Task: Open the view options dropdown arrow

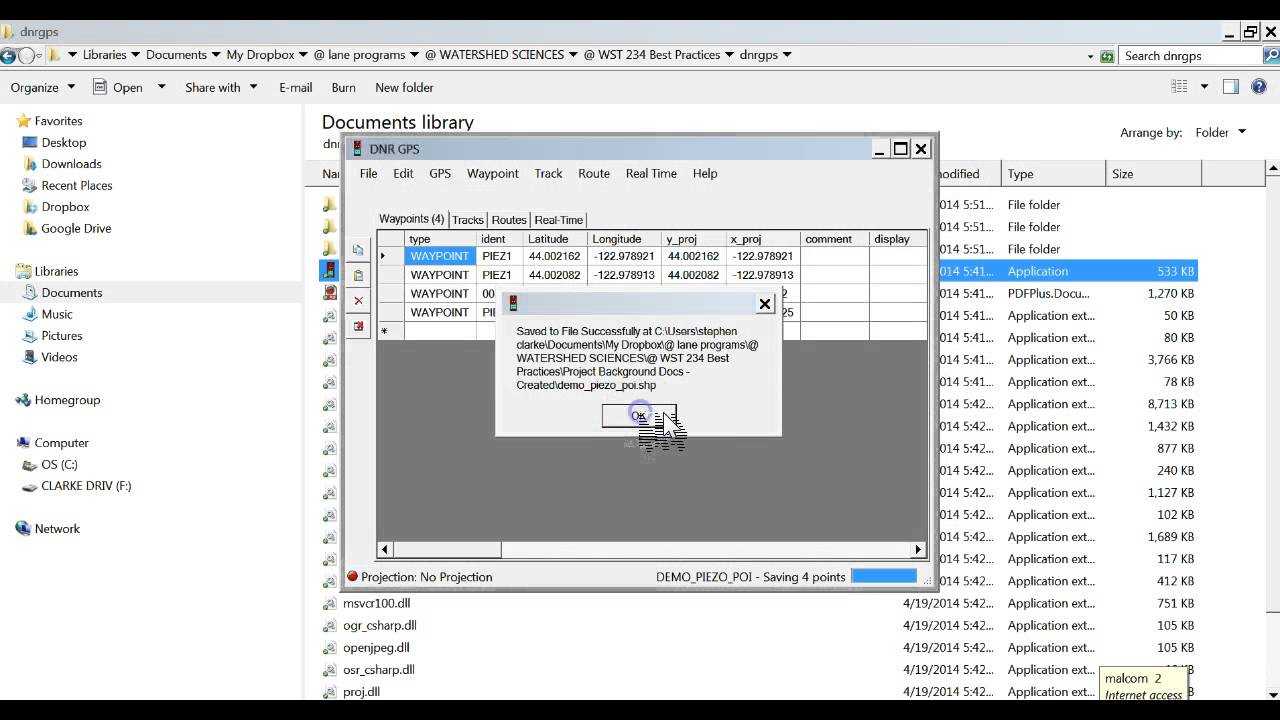Action: [1204, 87]
